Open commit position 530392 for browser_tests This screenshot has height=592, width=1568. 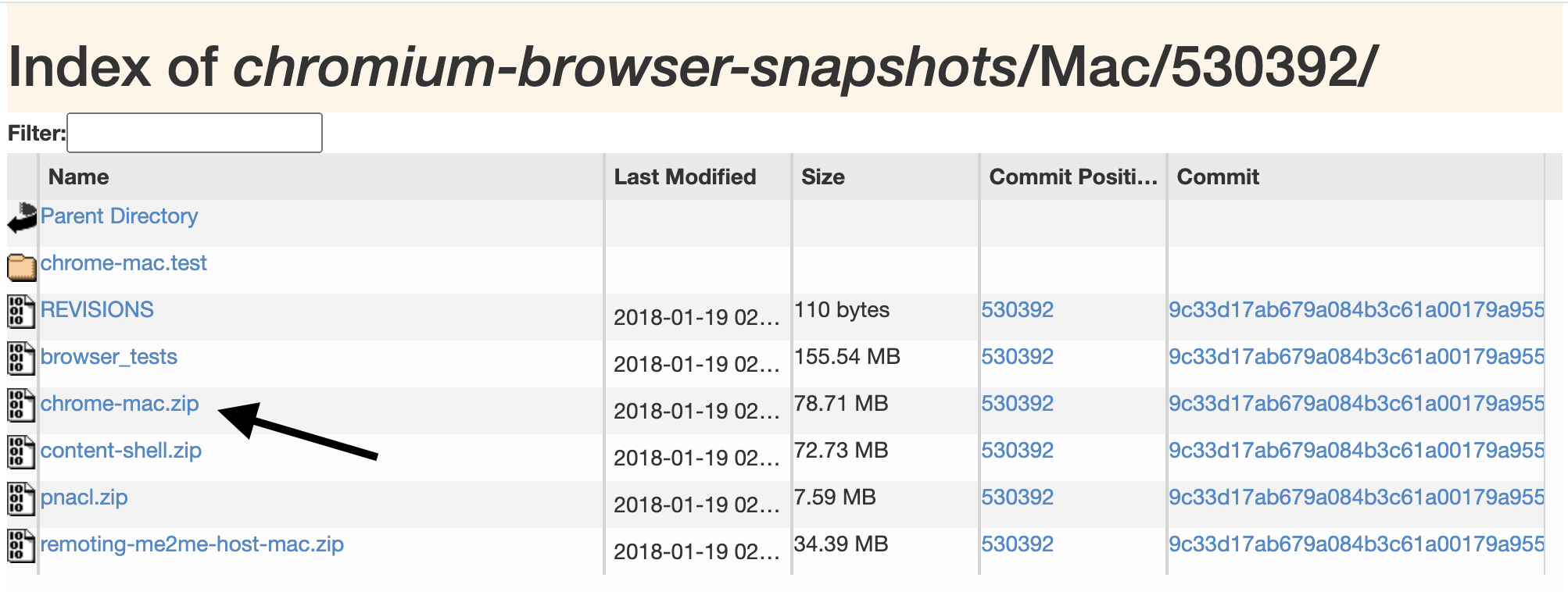pyautogui.click(x=1018, y=357)
